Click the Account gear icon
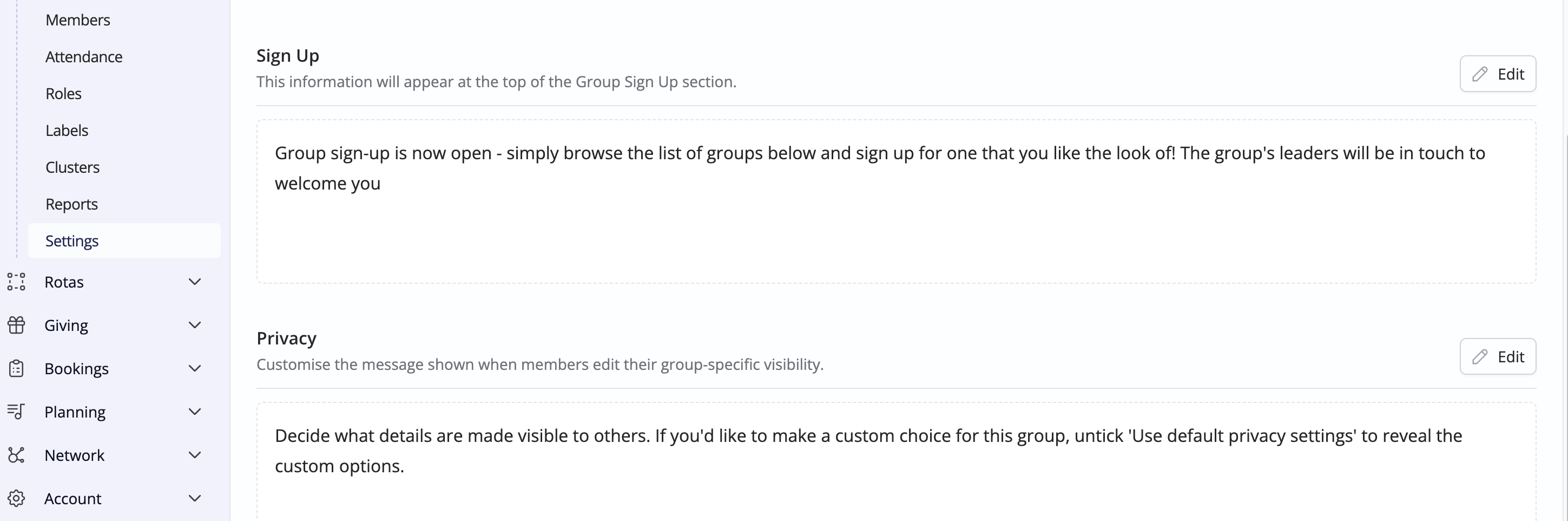Image resolution: width=1568 pixels, height=521 pixels. tap(16, 498)
